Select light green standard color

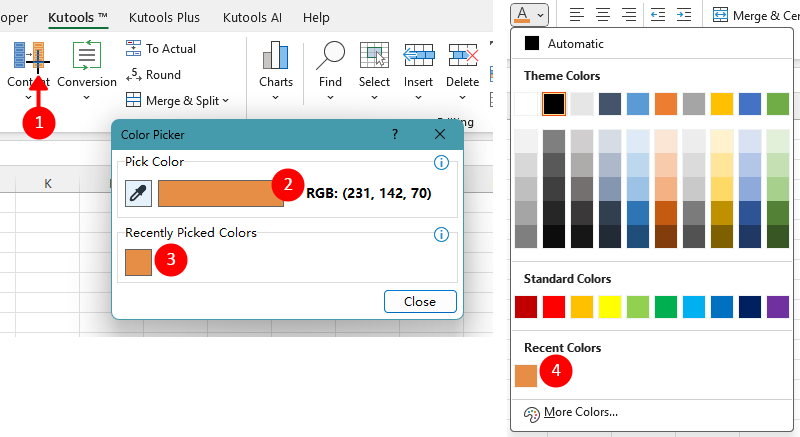[x=638, y=307]
